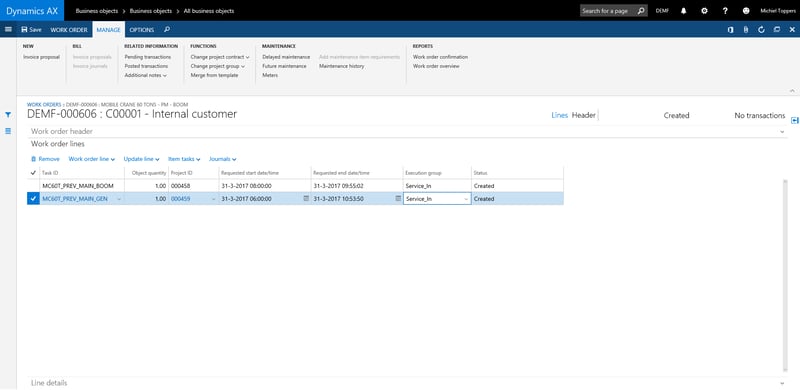
Task: Switch to the OPTIONS ribbon tab
Action: (x=142, y=30)
